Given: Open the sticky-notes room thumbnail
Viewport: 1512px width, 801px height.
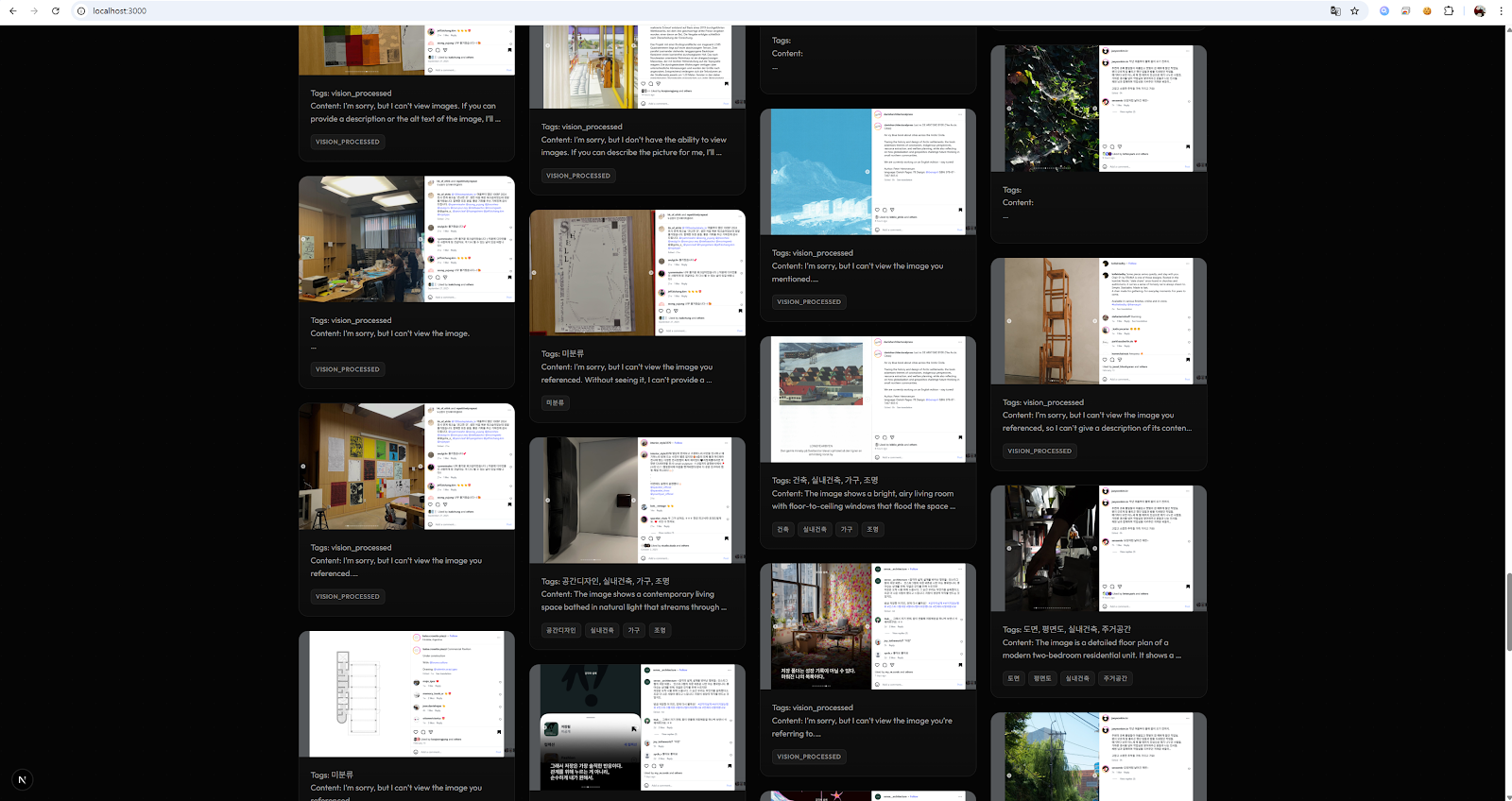Looking at the screenshot, I should (868, 626).
